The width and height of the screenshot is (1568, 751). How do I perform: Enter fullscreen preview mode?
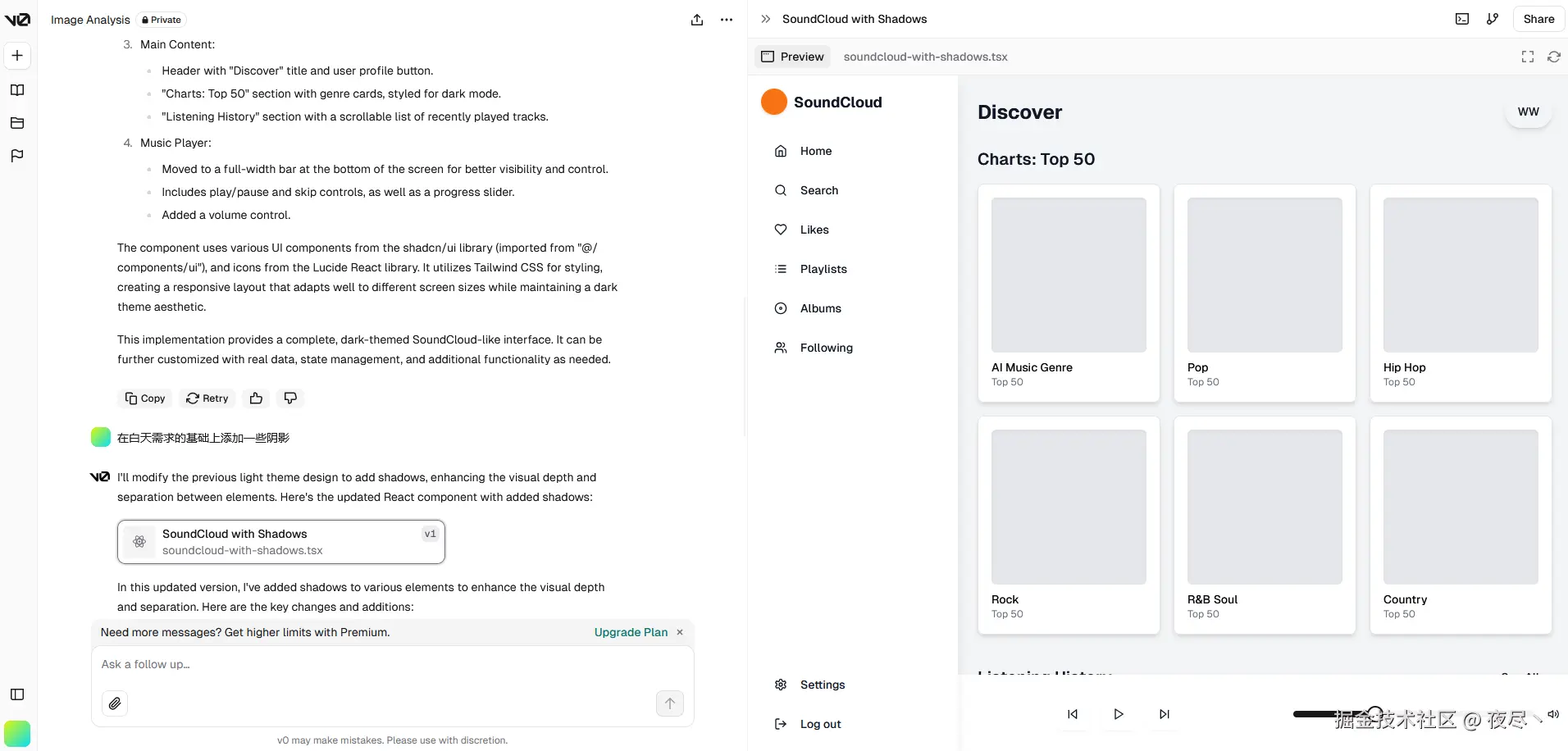click(x=1527, y=57)
